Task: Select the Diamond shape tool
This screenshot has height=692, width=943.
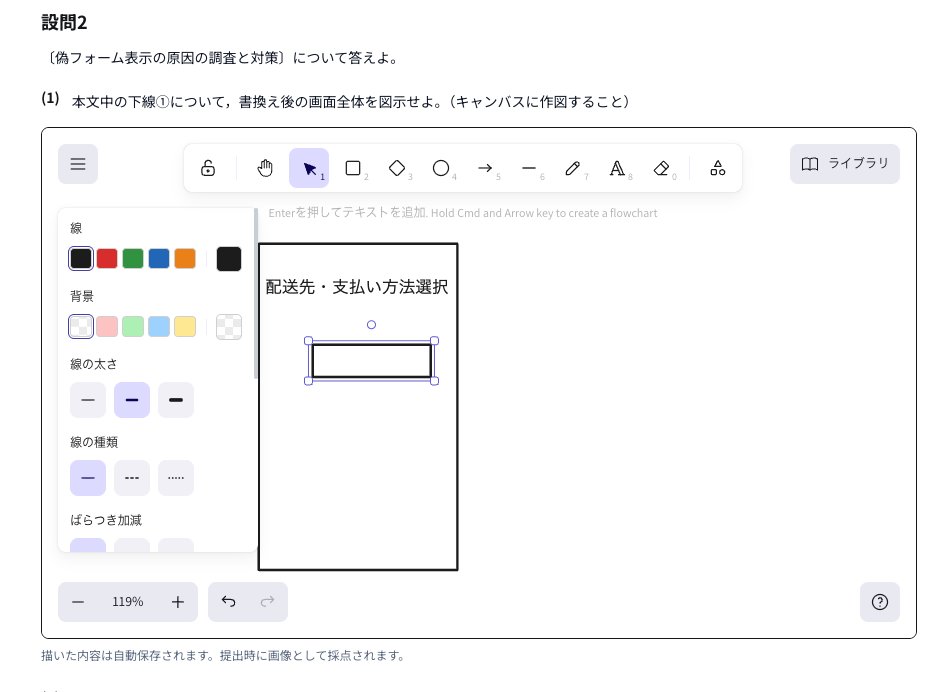Action: (397, 168)
